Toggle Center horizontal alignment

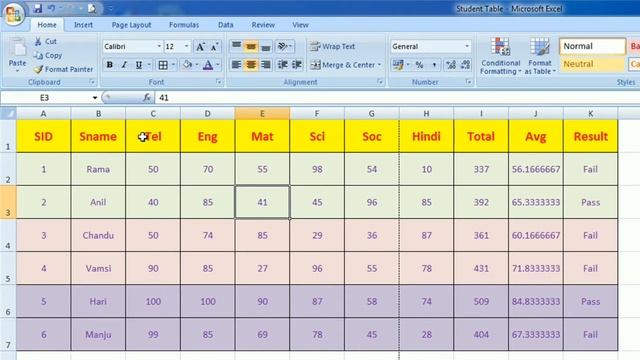click(x=251, y=64)
